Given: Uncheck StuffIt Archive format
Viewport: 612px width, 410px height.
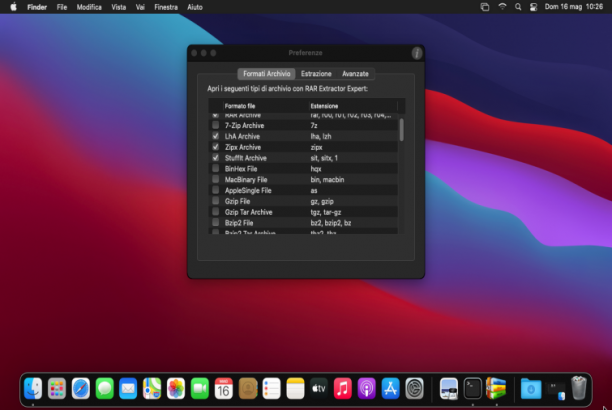Looking at the screenshot, I should point(215,158).
